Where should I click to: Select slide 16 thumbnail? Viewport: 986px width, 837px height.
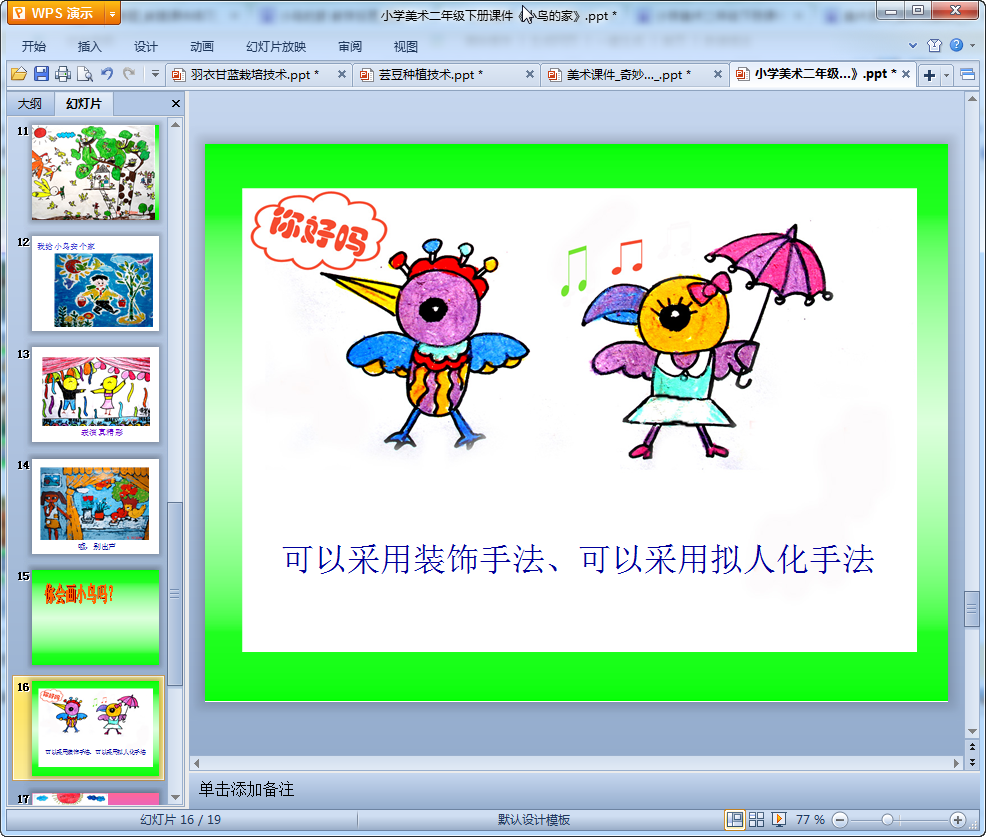pos(96,728)
